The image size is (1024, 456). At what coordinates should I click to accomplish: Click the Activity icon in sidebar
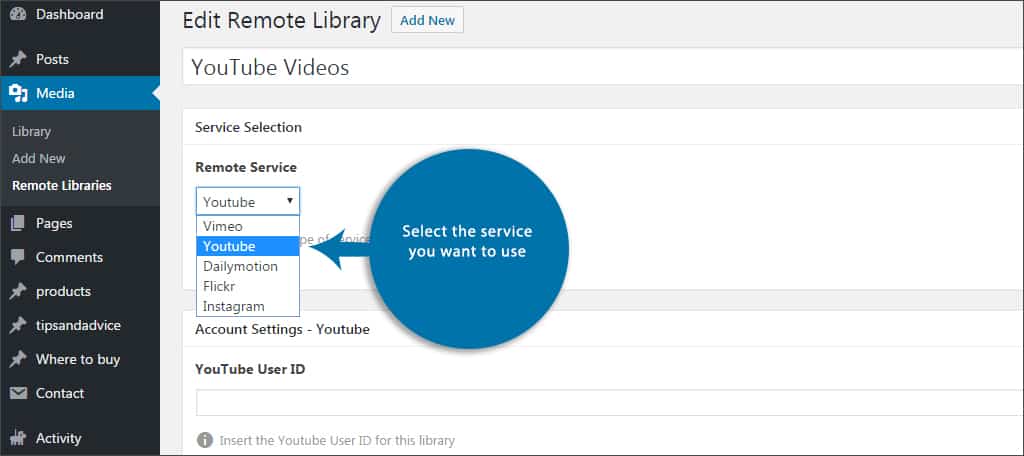[x=18, y=438]
